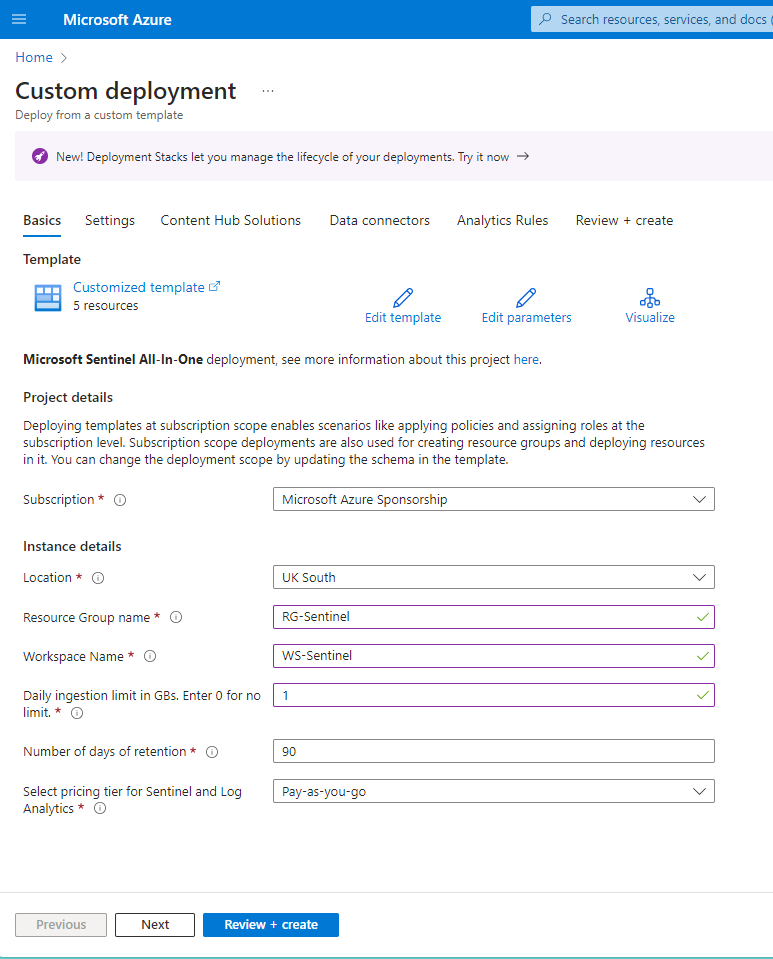Image resolution: width=773 pixels, height=959 pixels.
Task: Click the Number of days retention field
Action: pos(494,751)
